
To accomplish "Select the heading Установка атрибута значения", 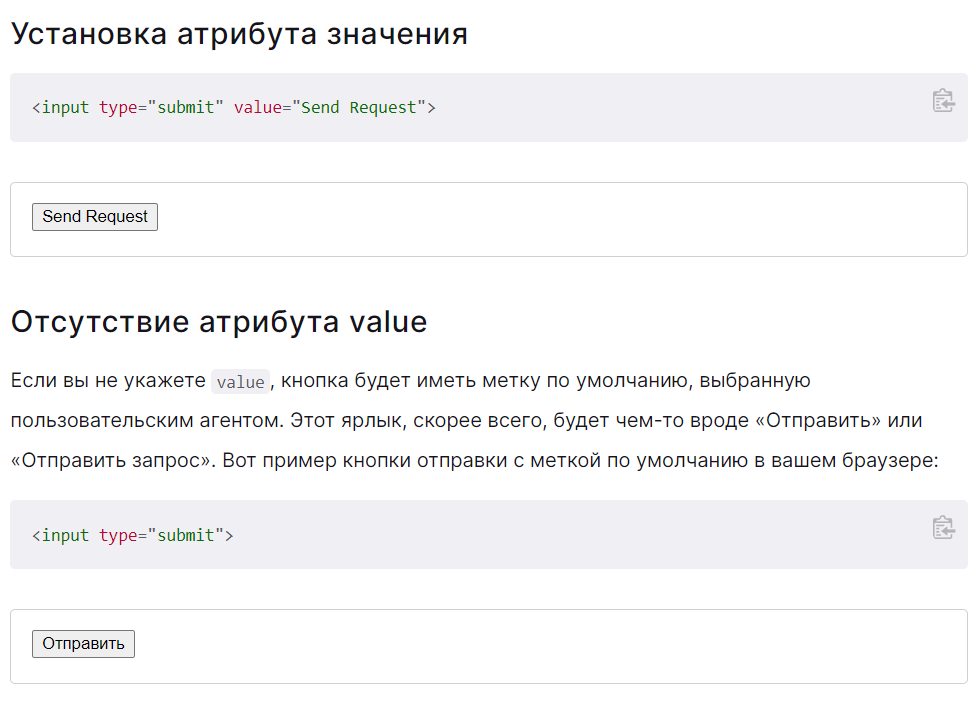I will point(239,34).
